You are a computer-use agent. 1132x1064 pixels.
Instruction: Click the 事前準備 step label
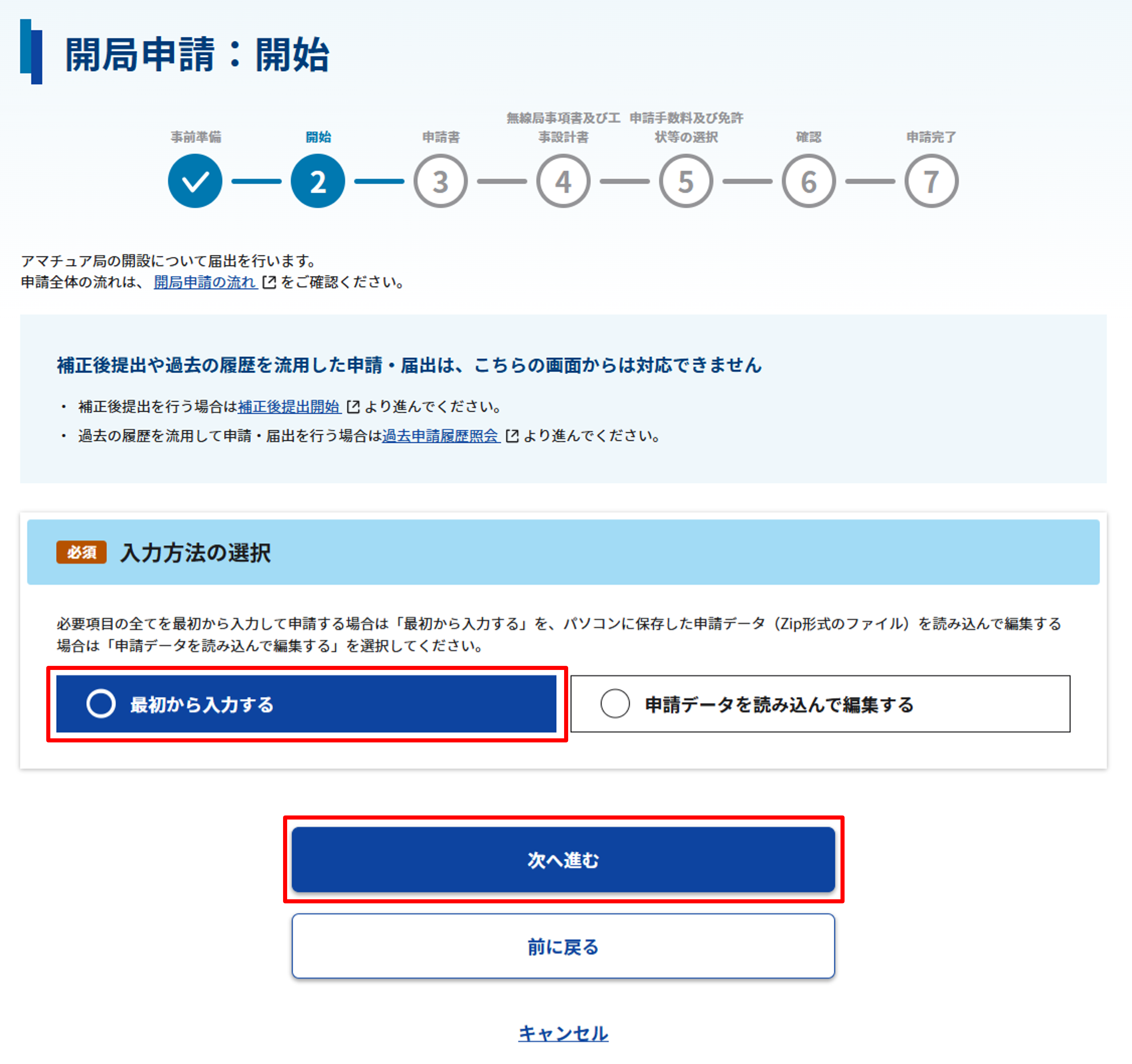pyautogui.click(x=196, y=137)
